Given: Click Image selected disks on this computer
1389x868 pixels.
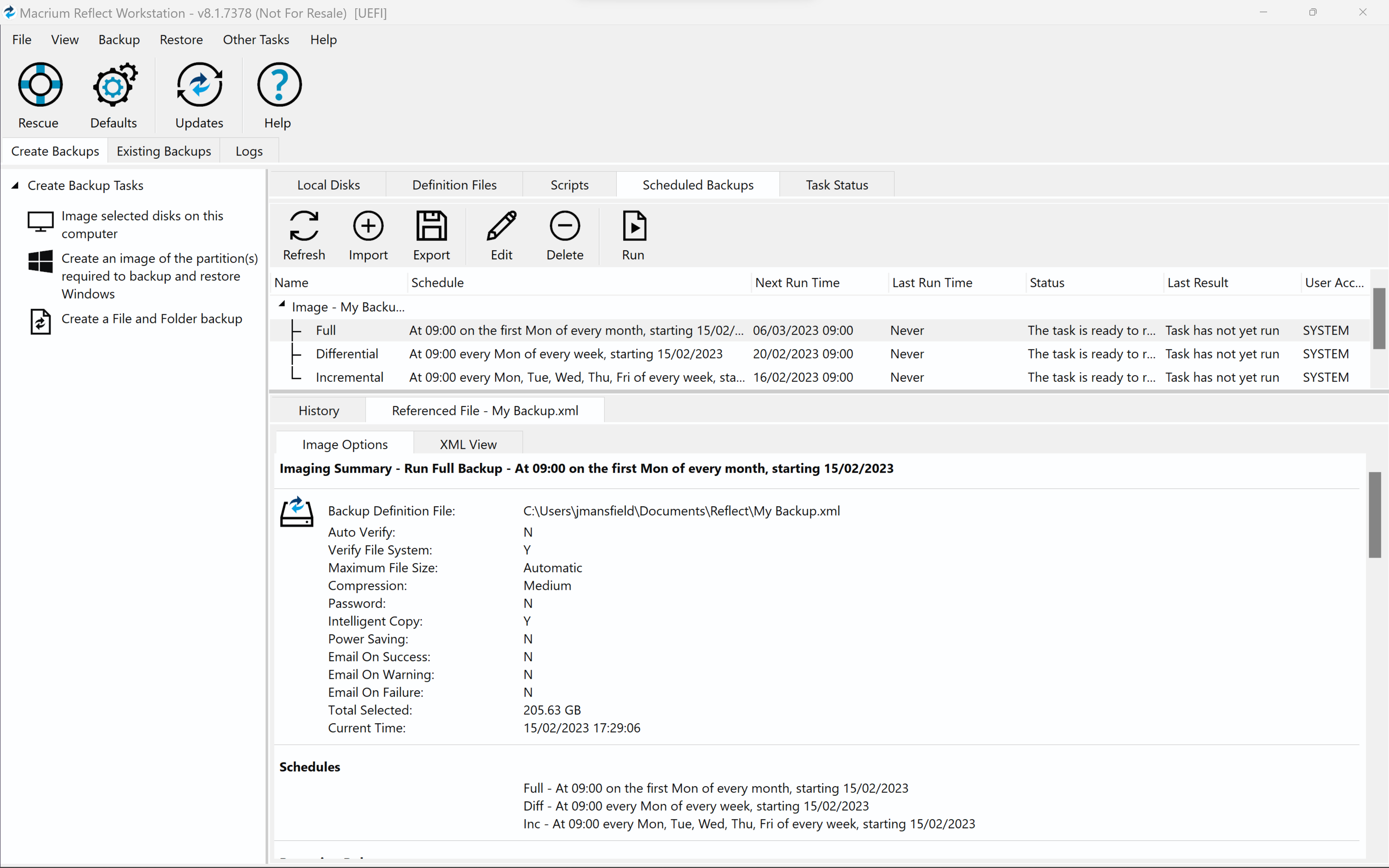Looking at the screenshot, I should 142,225.
